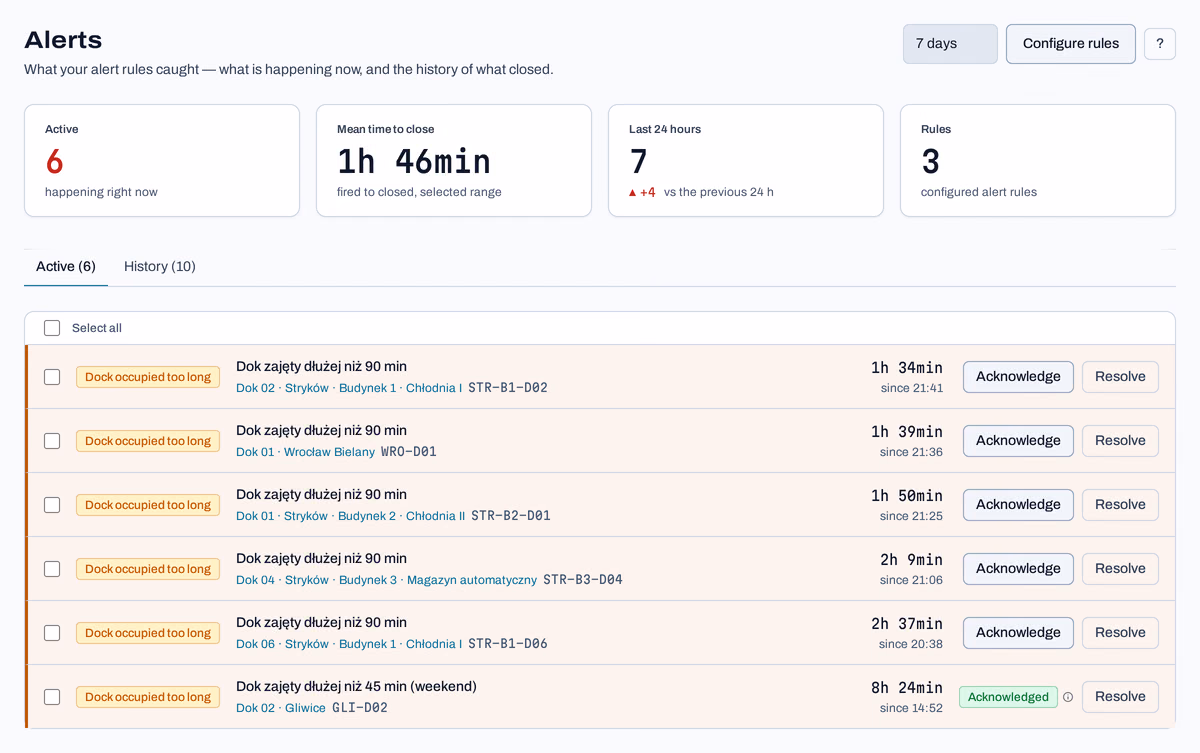The image size is (1200, 753).
Task: Click the duration '2h 37min'
Action: [906, 624]
